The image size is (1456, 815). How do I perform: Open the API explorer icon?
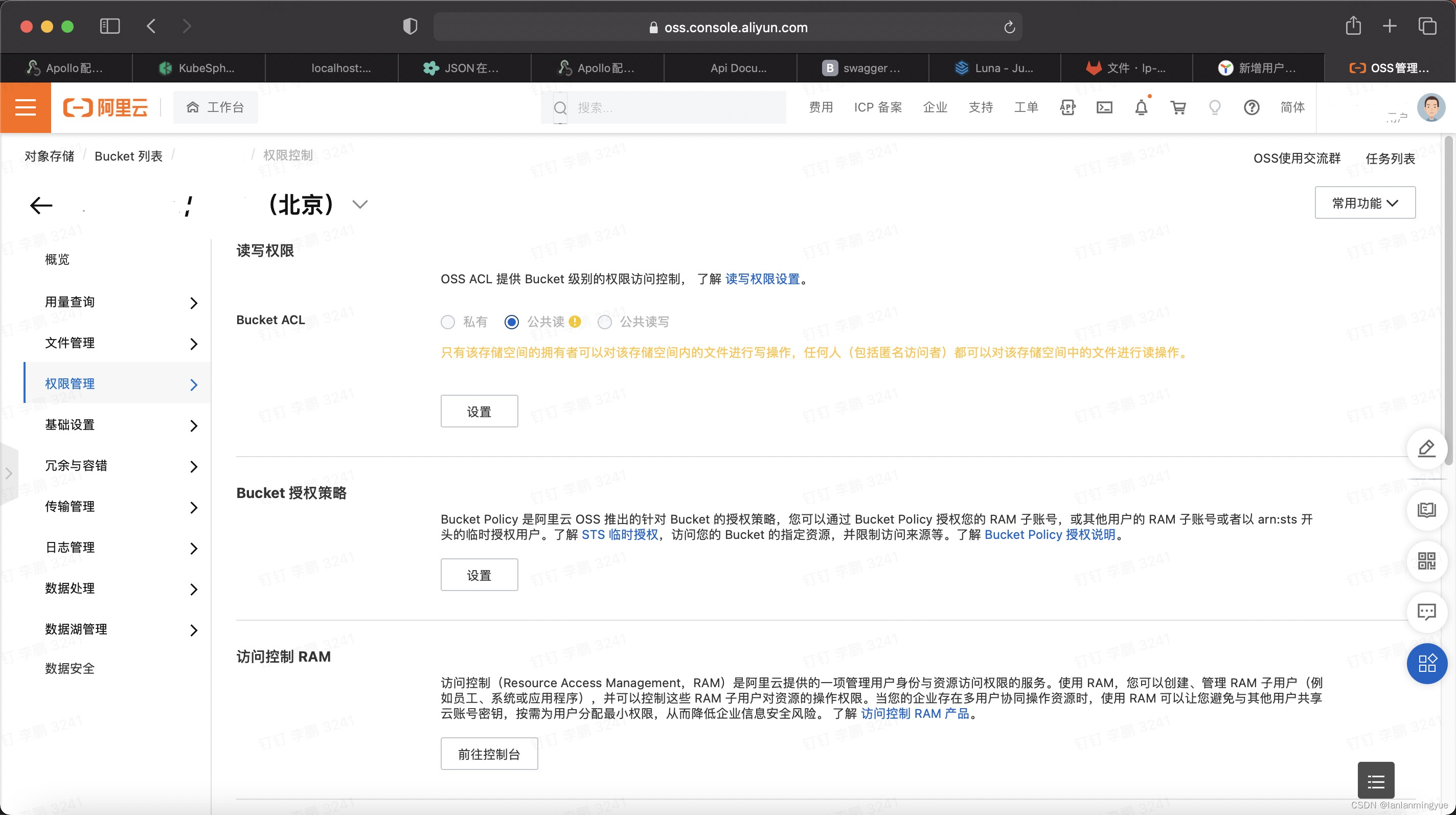(1067, 107)
